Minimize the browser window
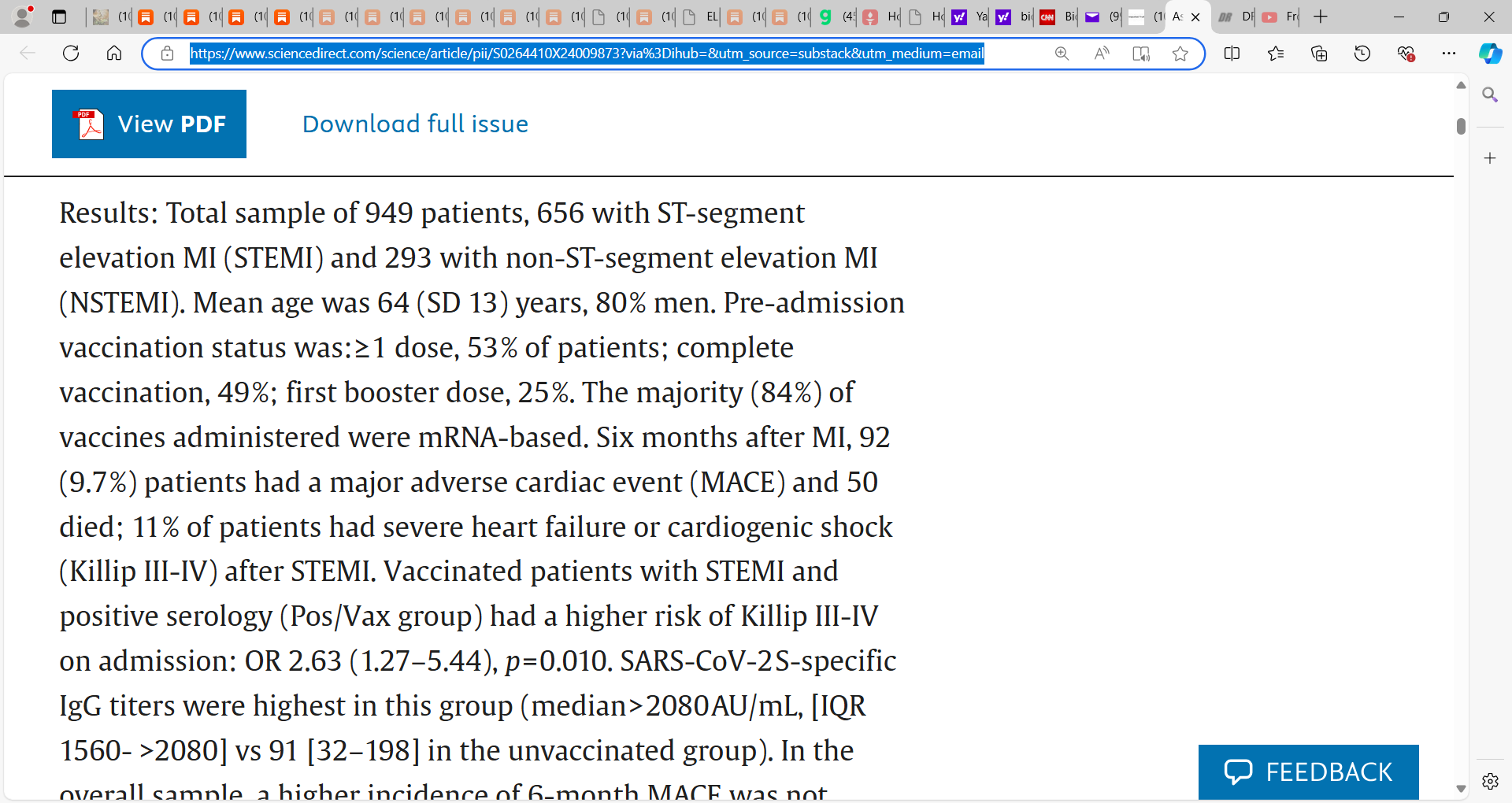1512x803 pixels. pyautogui.click(x=1399, y=17)
